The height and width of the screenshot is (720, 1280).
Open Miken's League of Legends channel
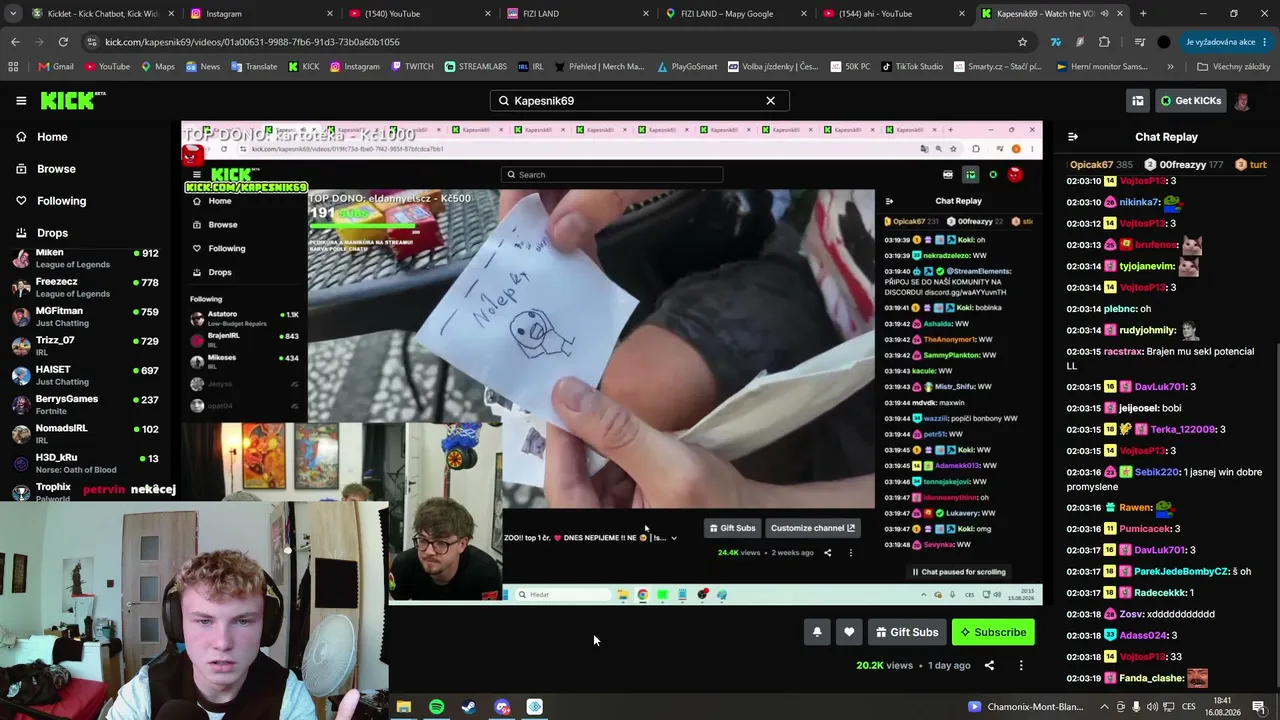[86, 258]
